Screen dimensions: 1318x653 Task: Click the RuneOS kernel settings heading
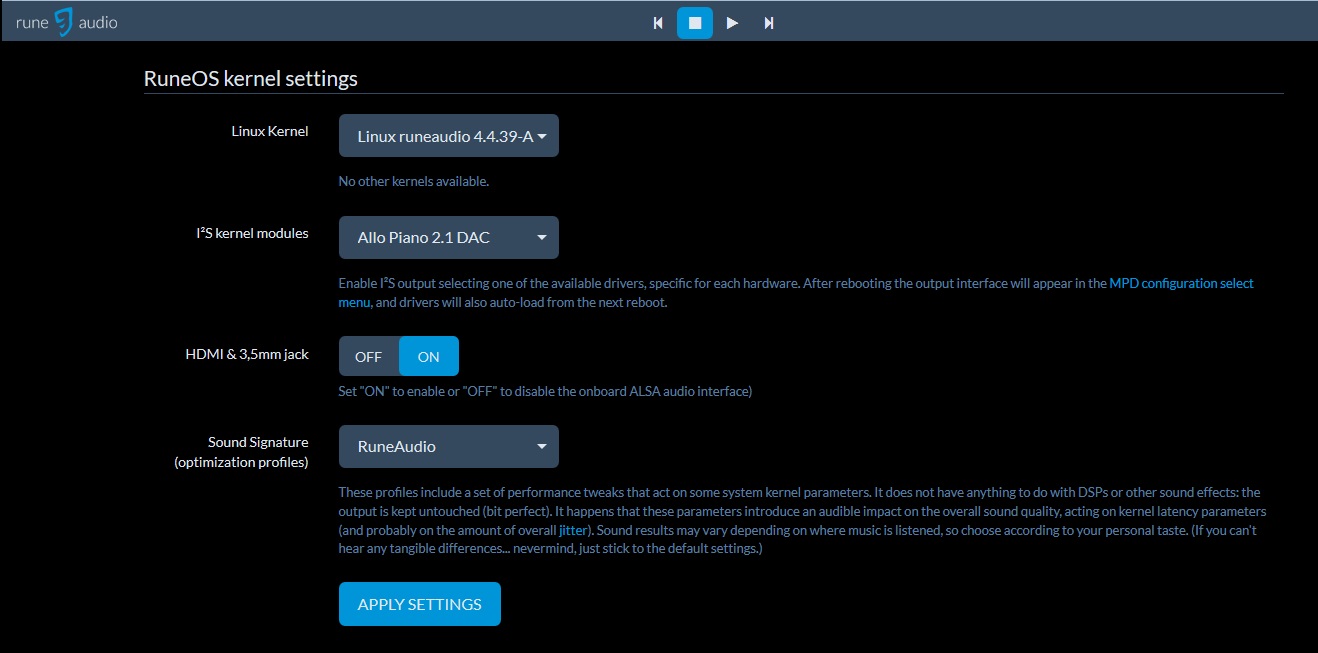coord(251,78)
